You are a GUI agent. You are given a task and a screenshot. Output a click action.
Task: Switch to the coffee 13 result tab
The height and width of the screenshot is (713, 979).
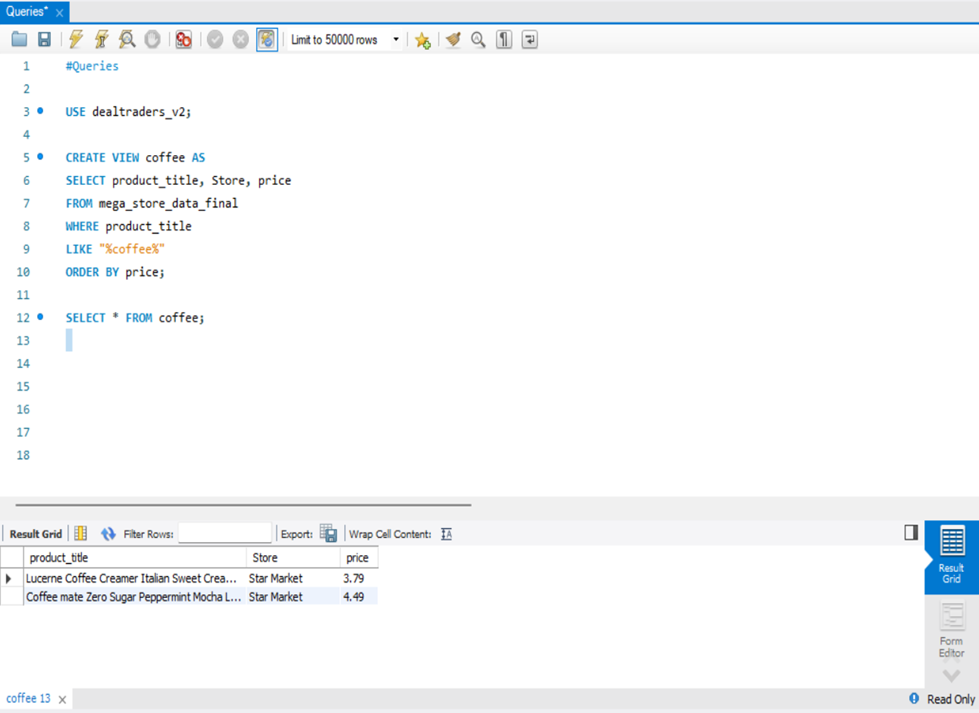[x=27, y=698]
